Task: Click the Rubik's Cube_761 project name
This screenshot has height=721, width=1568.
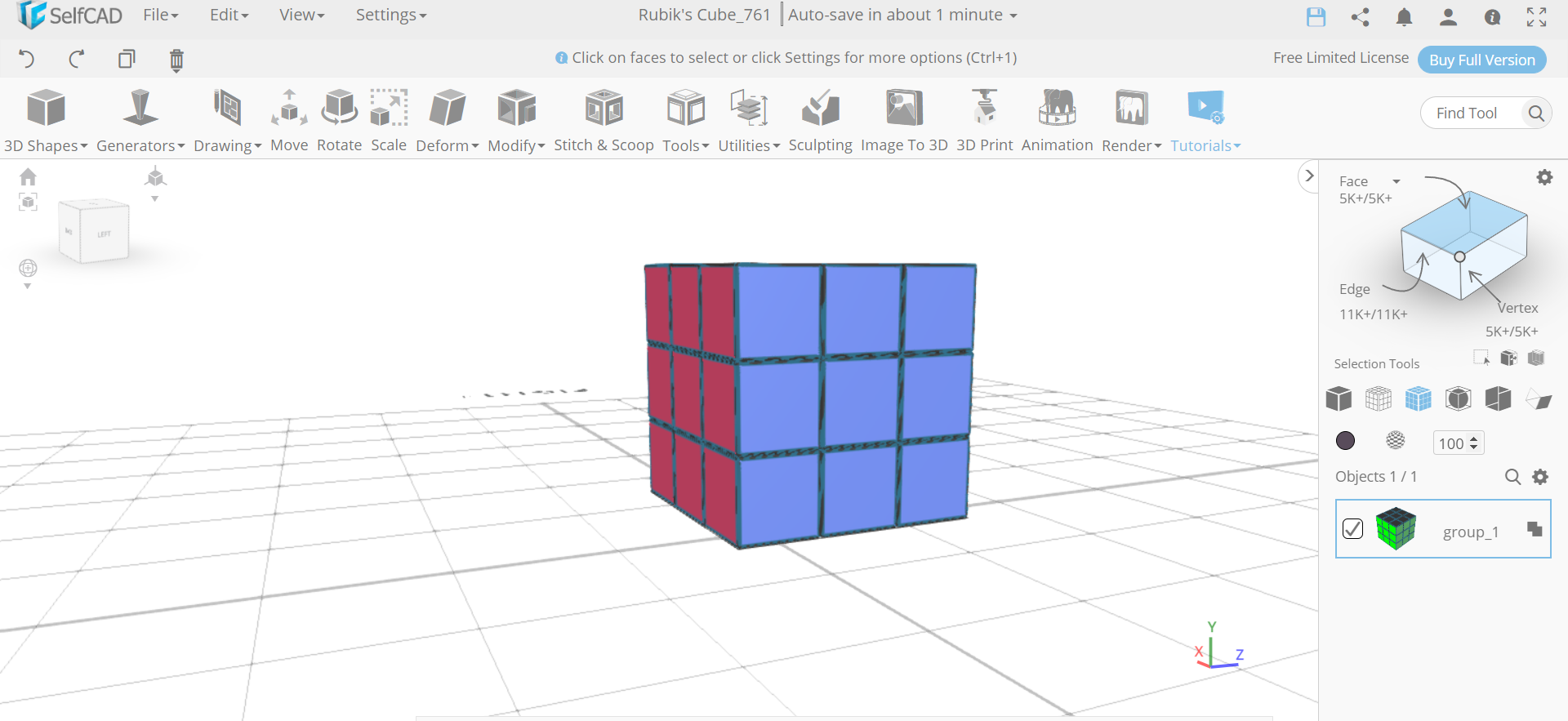Action: click(704, 15)
